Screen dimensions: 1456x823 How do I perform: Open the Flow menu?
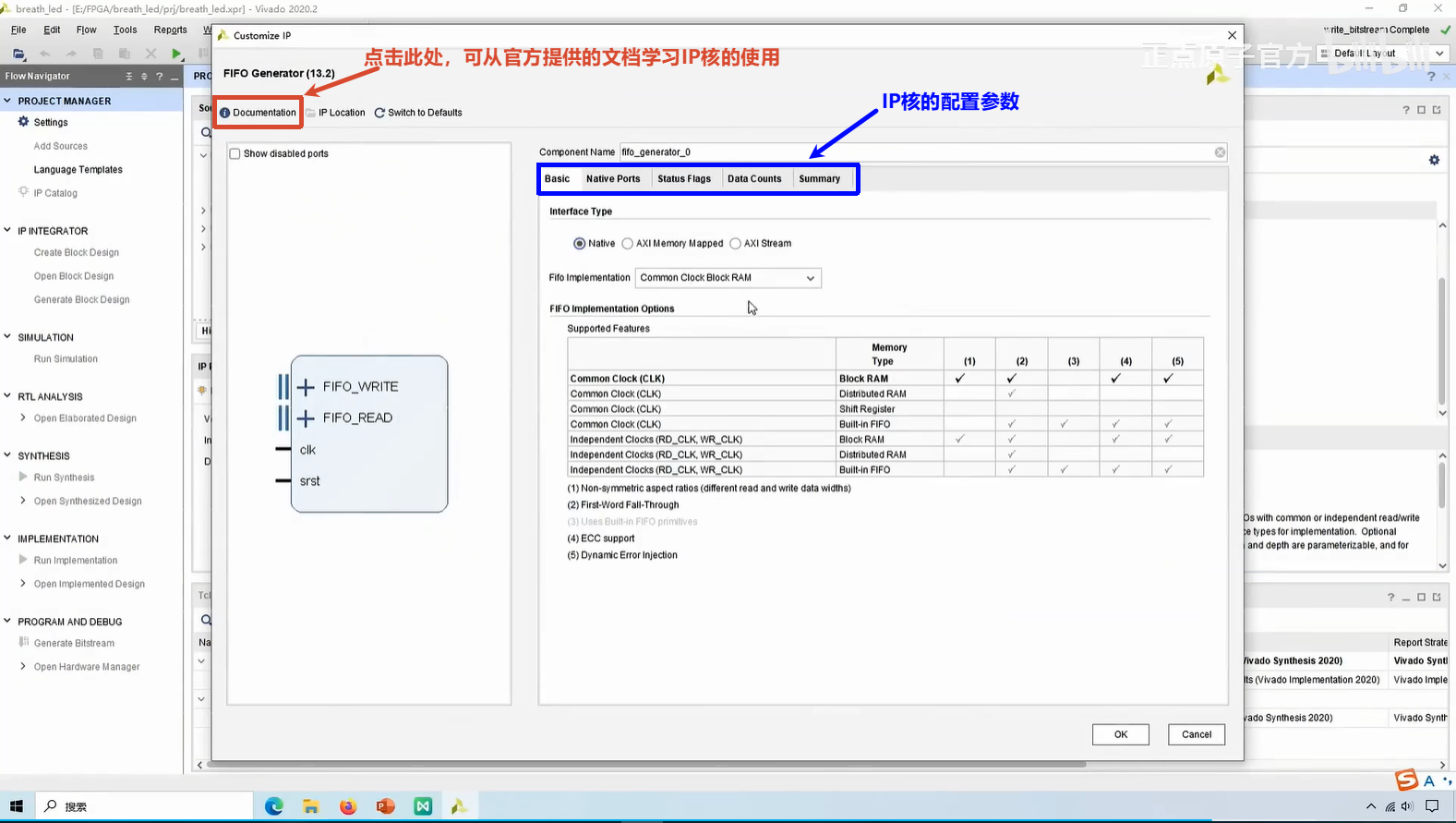pos(87,30)
